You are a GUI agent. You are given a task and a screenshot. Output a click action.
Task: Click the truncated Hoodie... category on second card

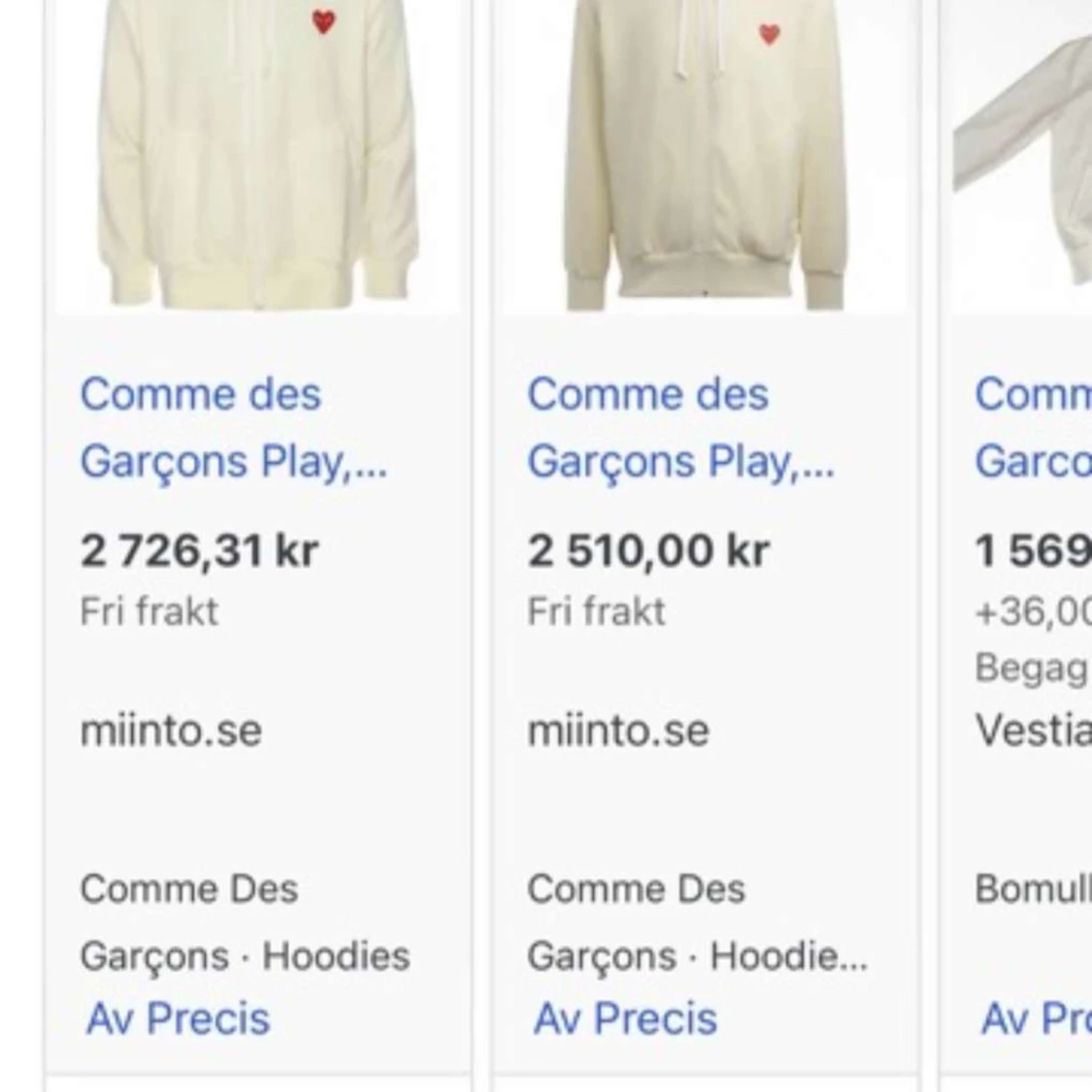pyautogui.click(x=788, y=956)
